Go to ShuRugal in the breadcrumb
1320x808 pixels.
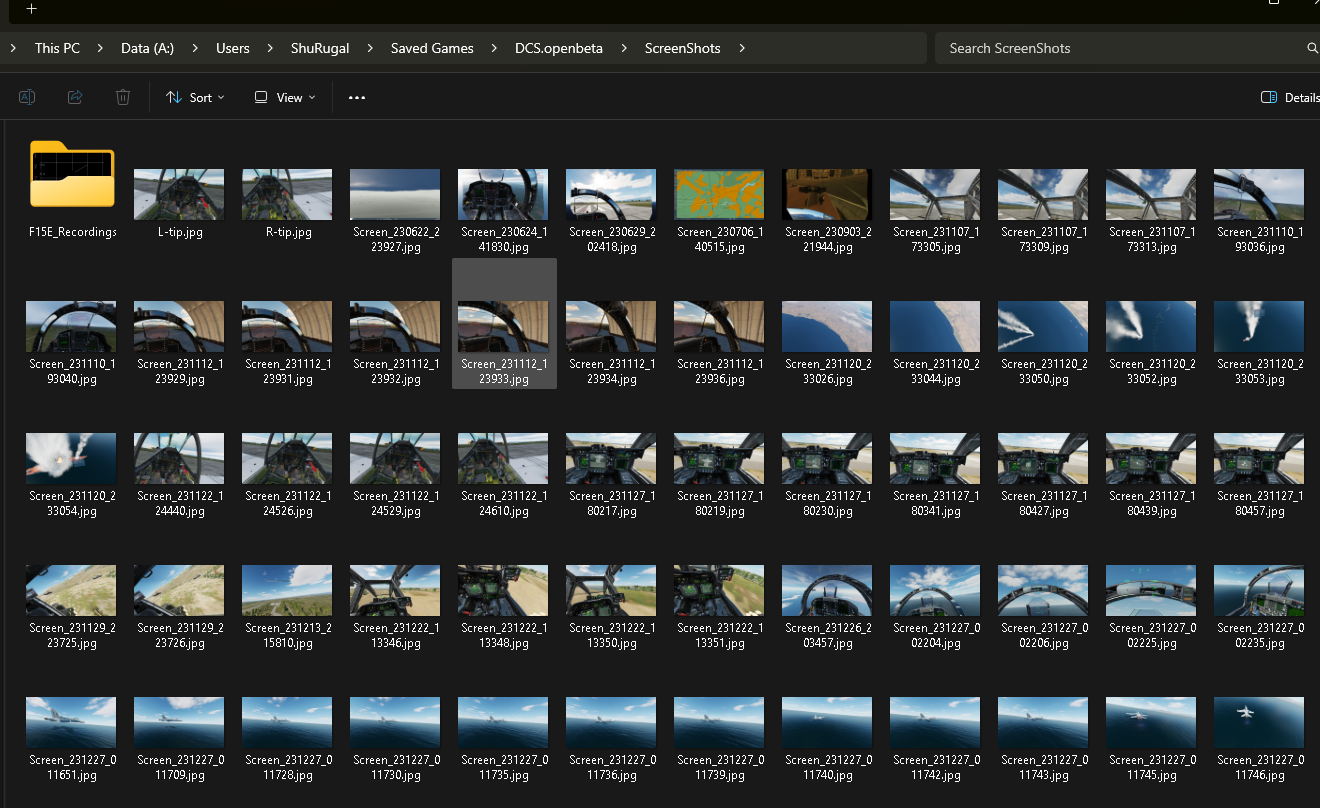coord(320,48)
